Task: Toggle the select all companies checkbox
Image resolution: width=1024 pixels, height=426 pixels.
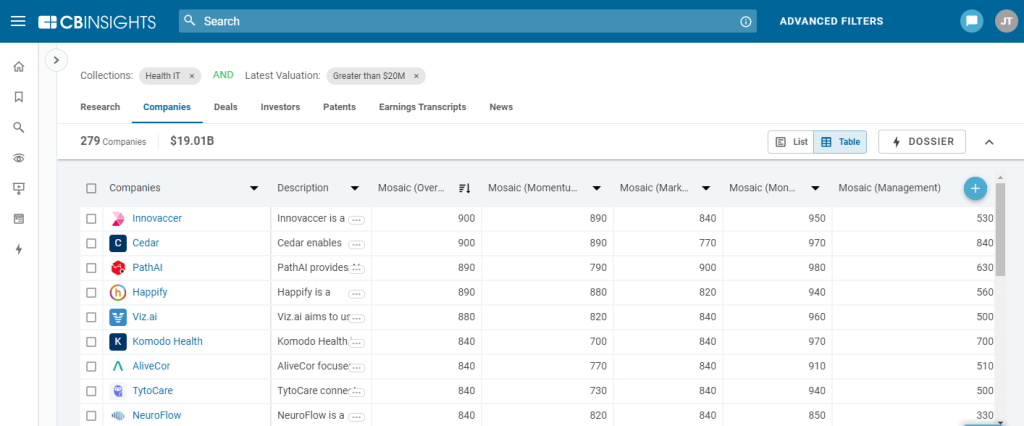Action: point(92,188)
